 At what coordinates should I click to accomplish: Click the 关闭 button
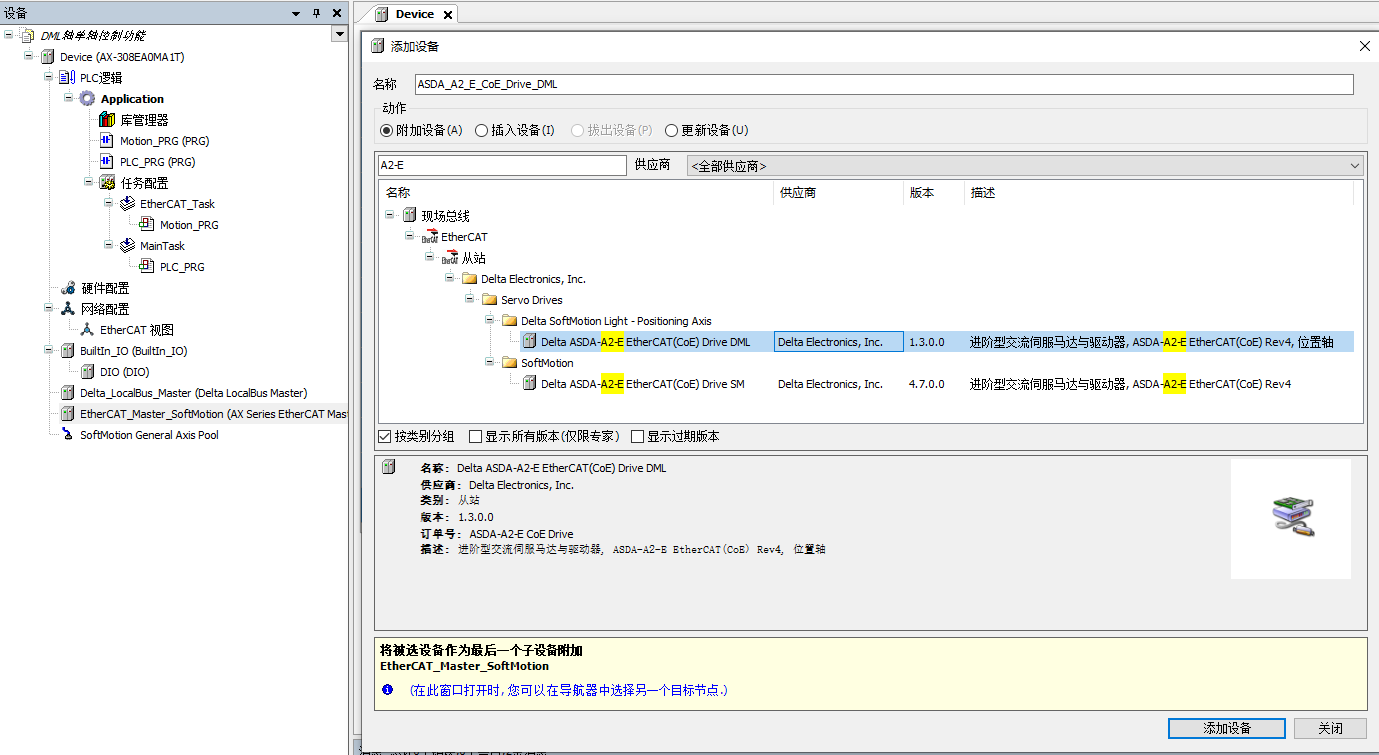point(1330,728)
